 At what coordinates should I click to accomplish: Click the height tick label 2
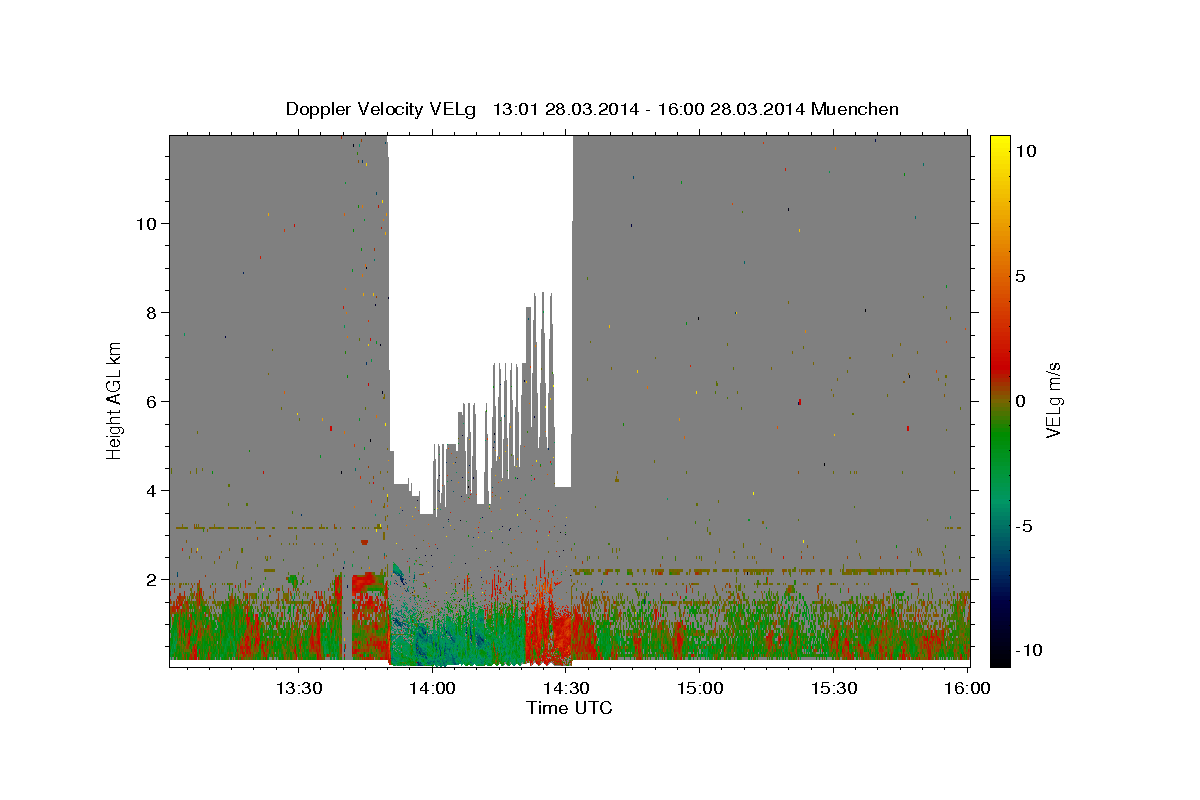[150, 579]
